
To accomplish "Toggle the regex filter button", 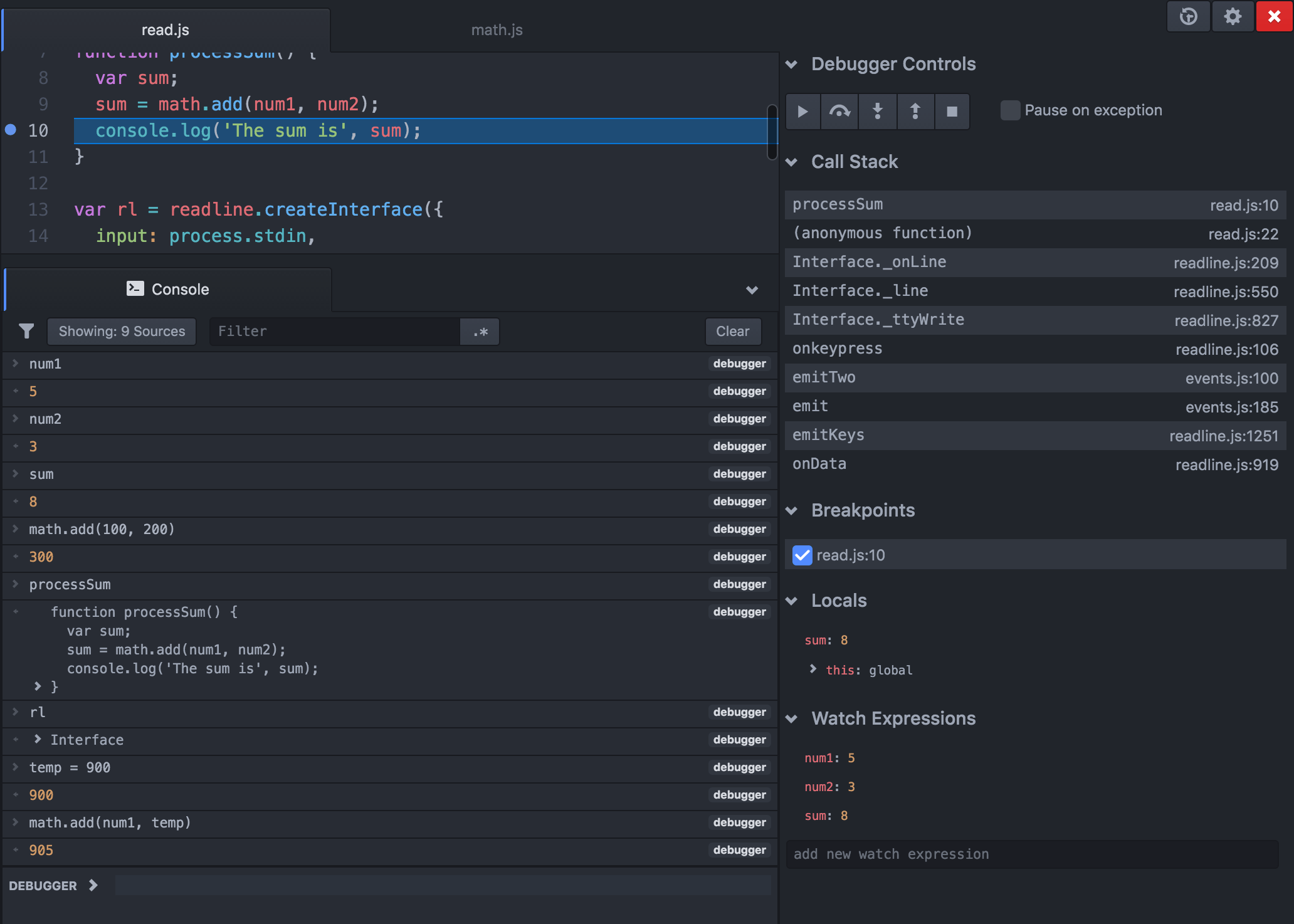I will 480,332.
